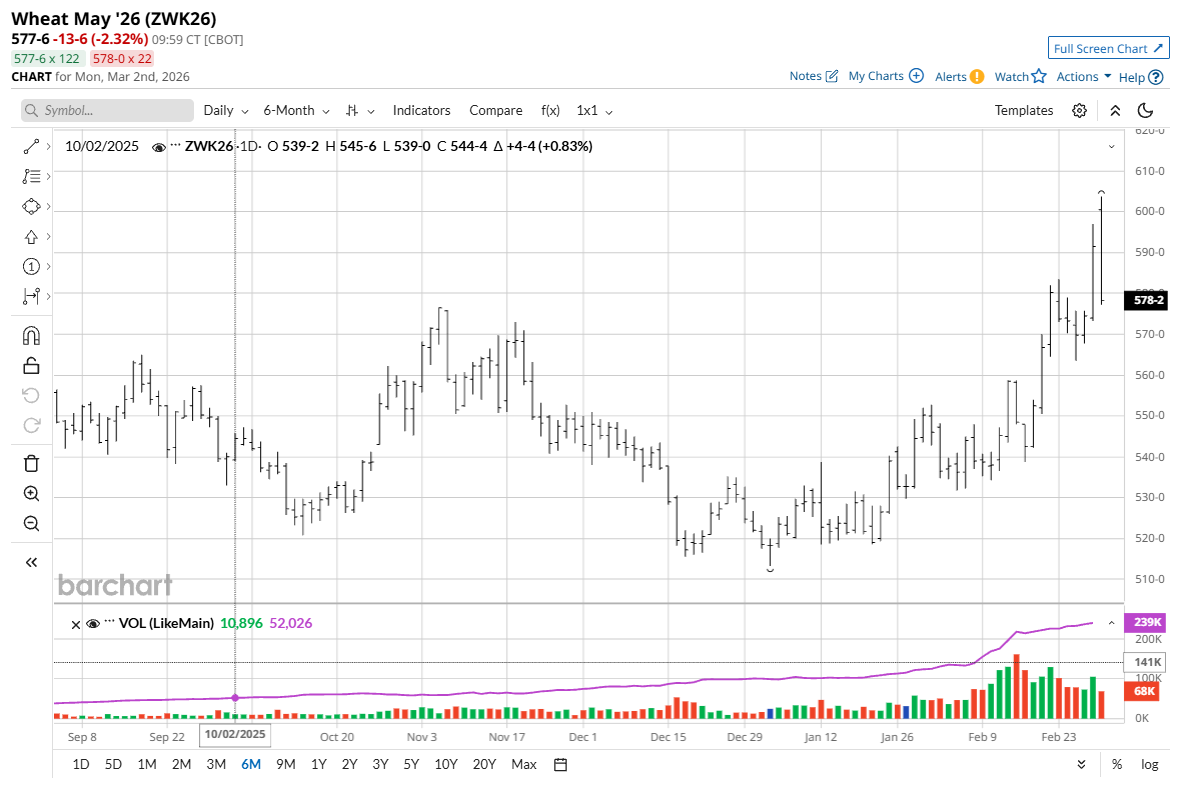The image size is (1183, 792).
Task: Open the bar type dropdown
Action: [x=360, y=110]
